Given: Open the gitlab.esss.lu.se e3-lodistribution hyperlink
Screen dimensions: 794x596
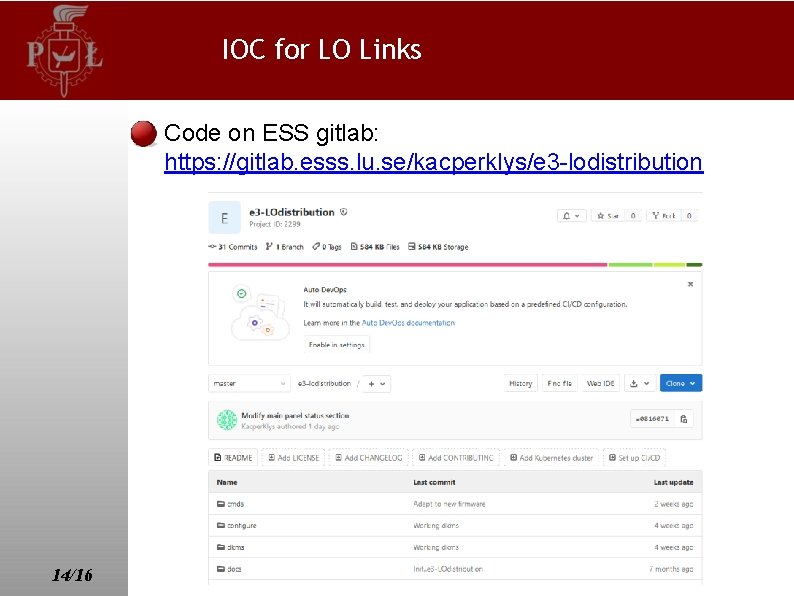Looking at the screenshot, I should click(x=434, y=163).
